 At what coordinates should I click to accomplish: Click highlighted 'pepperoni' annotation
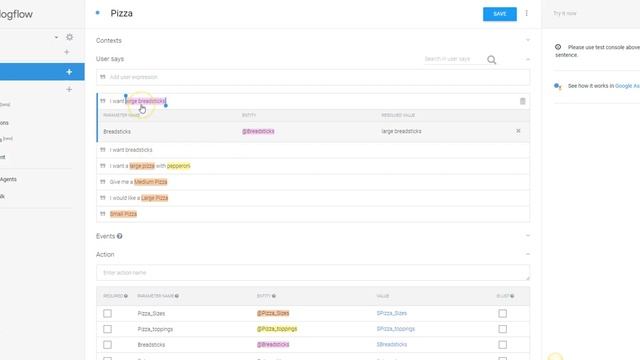click(178, 166)
